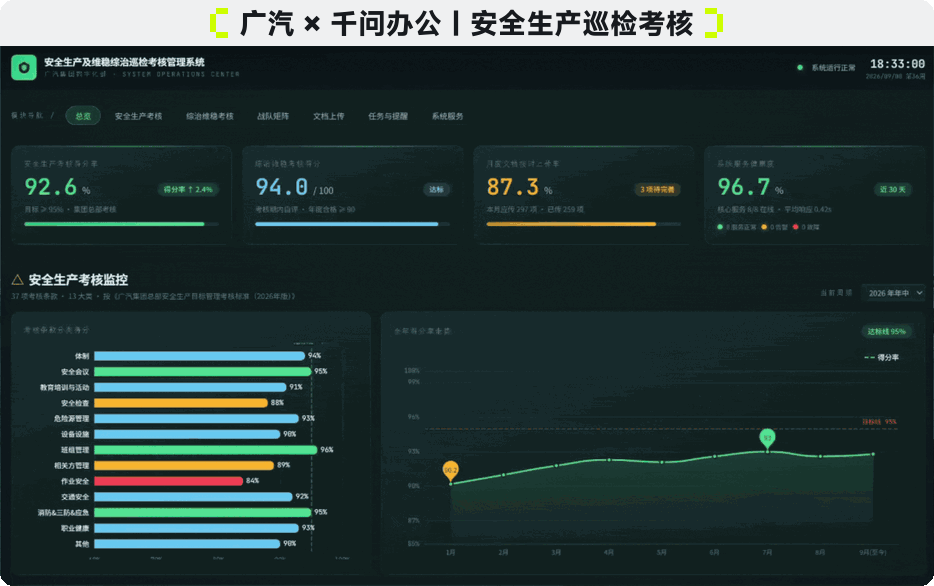Open the 2026 年年中 period dropdown
This screenshot has width=934, height=586.
click(895, 293)
